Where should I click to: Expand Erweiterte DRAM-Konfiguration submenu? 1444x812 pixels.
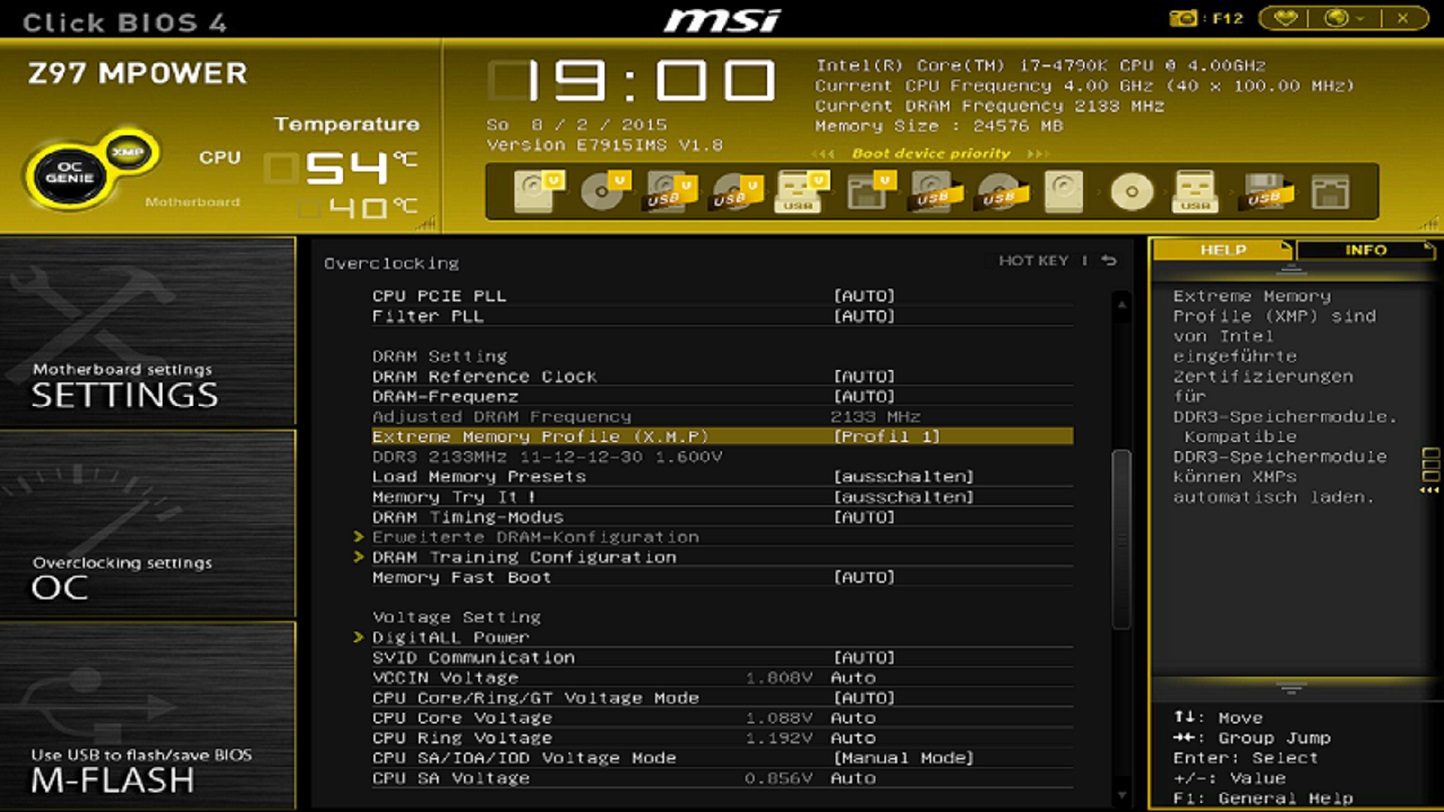coord(535,537)
